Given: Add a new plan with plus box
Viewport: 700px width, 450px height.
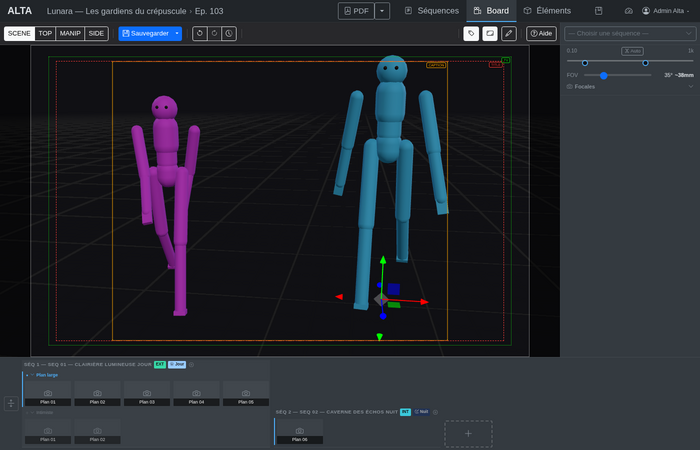Looking at the screenshot, I should tap(468, 433).
